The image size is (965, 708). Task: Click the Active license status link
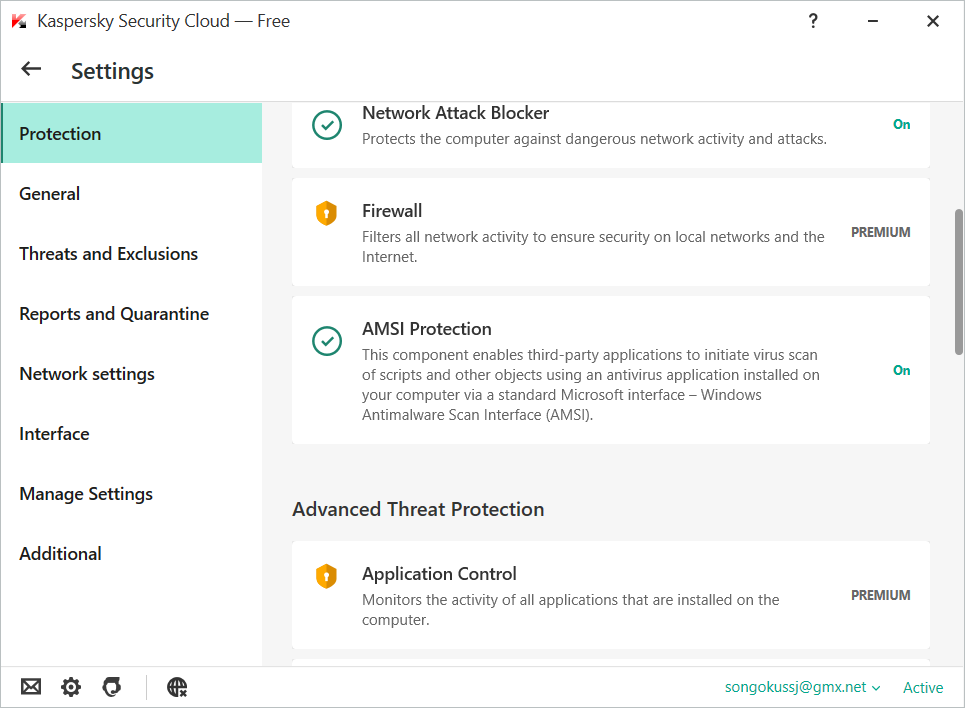coord(922,687)
